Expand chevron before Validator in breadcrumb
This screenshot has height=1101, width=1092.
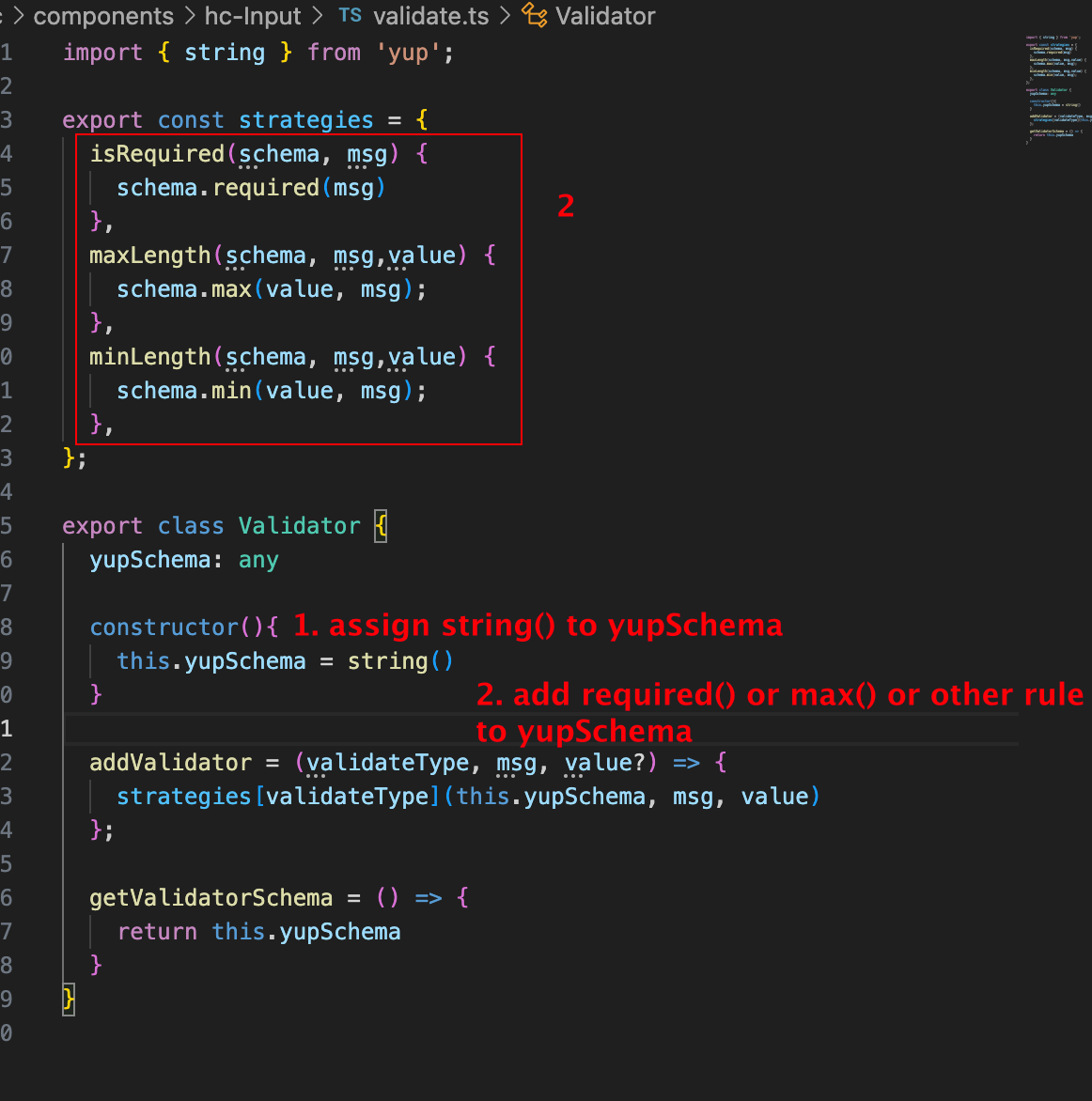click(x=505, y=15)
